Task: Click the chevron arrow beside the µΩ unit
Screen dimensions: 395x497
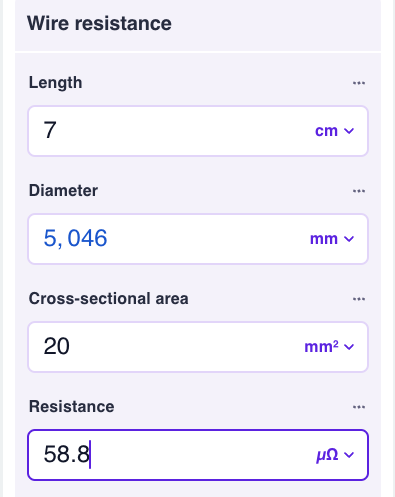Action: point(349,455)
